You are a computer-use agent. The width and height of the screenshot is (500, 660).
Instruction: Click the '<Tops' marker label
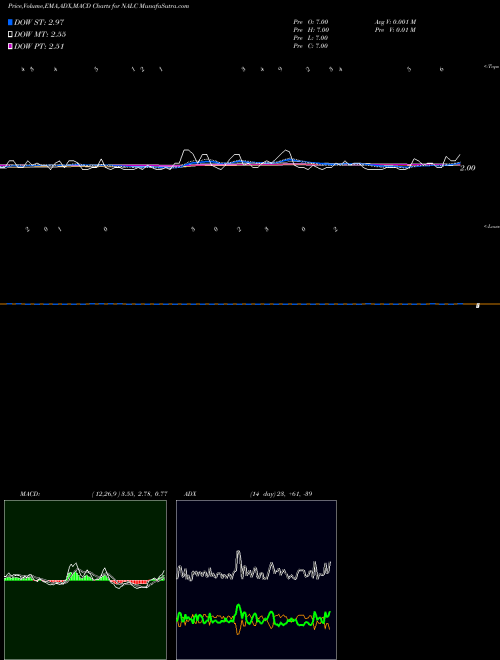tap(492, 67)
